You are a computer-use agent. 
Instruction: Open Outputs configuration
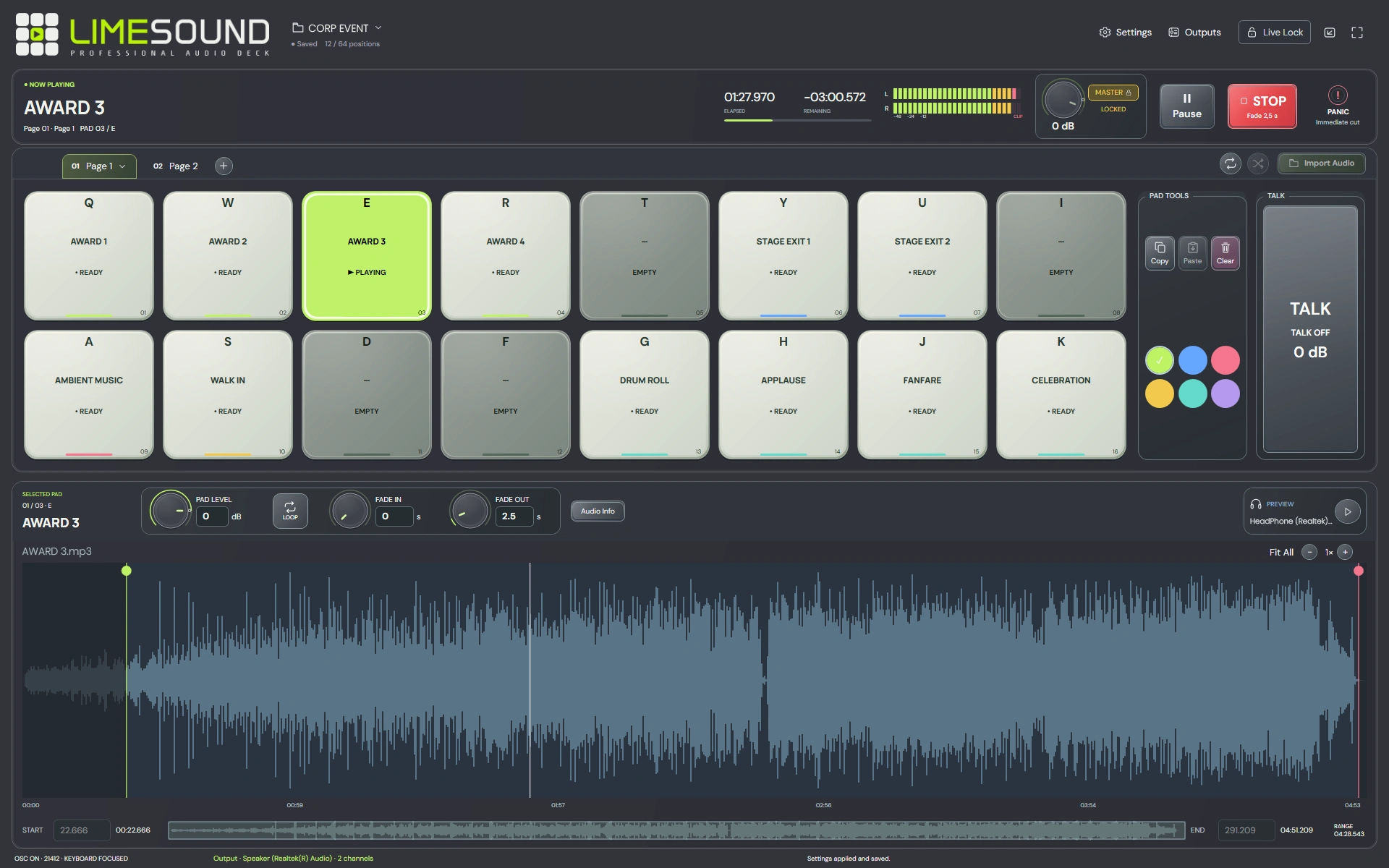tap(1194, 33)
